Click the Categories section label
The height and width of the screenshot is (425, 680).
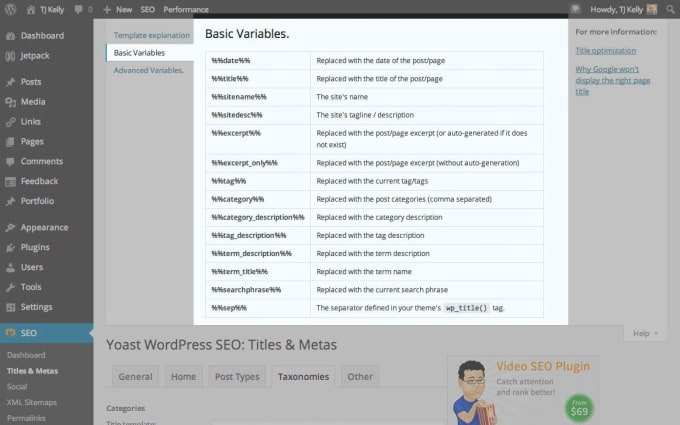[x=126, y=408]
